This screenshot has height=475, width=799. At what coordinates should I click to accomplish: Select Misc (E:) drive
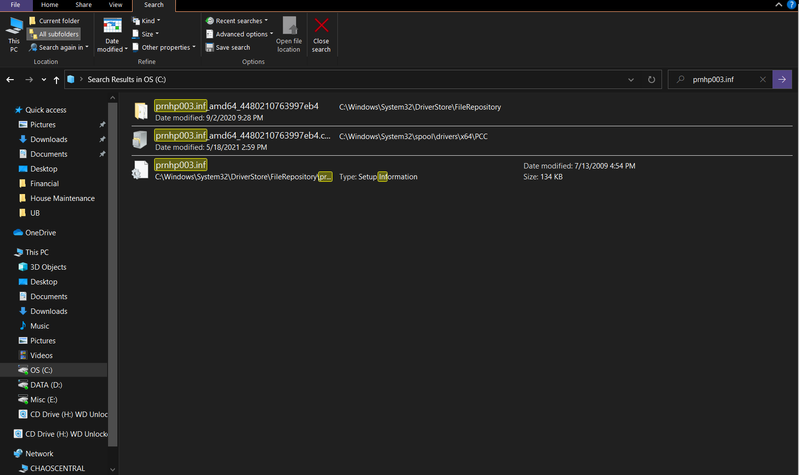point(43,400)
